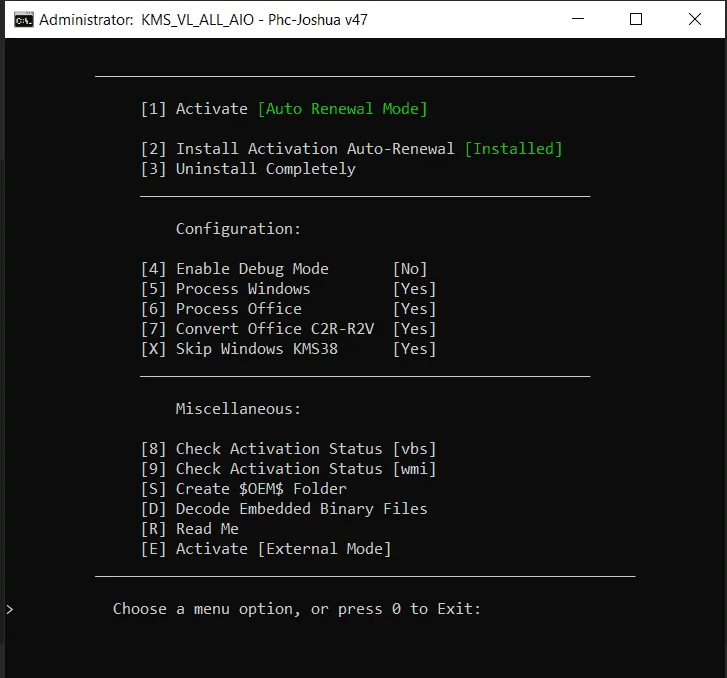
Task: Click the 'Configuration:' heading
Action: pyautogui.click(x=238, y=229)
